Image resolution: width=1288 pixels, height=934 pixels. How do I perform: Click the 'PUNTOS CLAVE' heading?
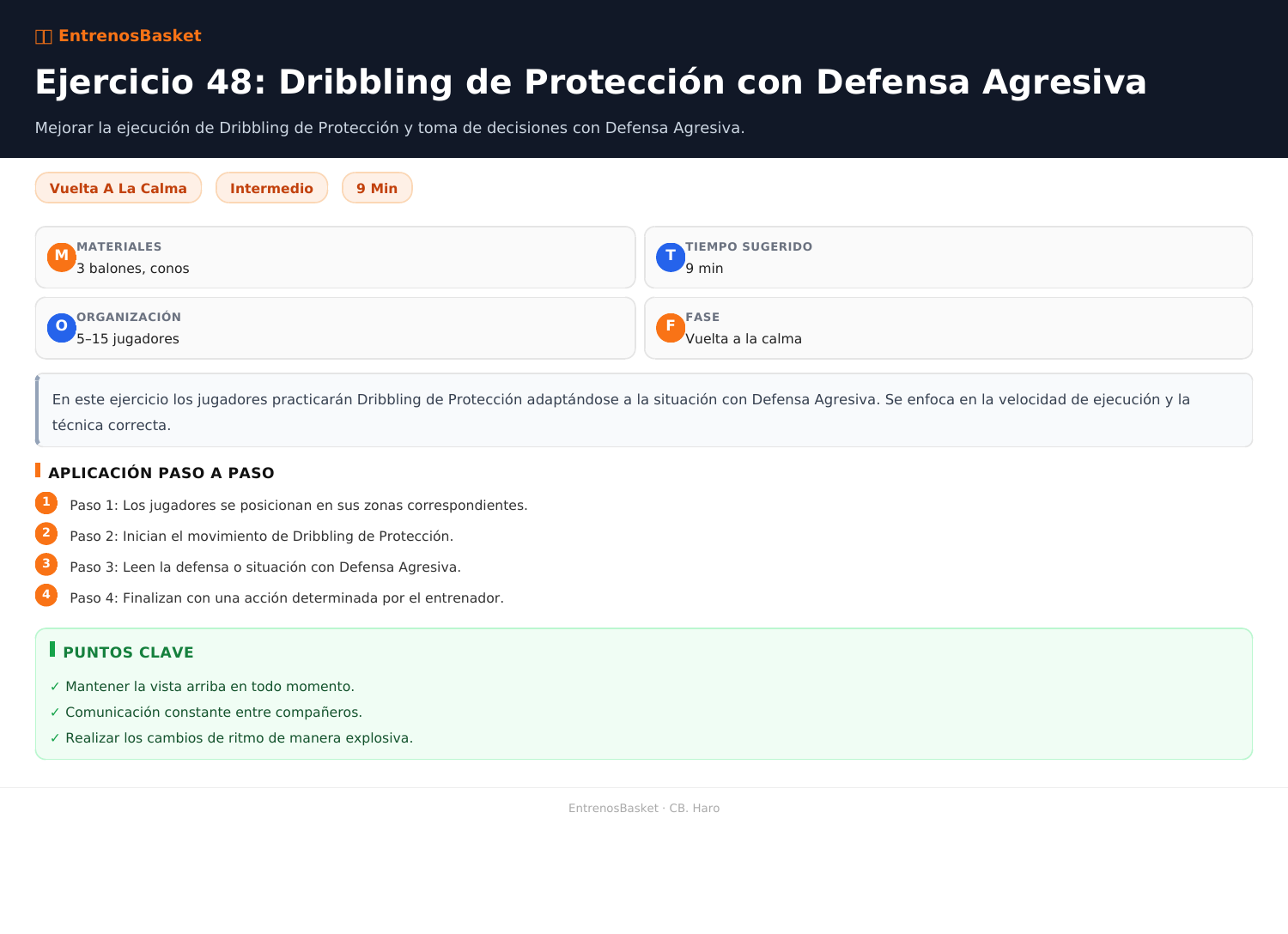click(x=128, y=652)
